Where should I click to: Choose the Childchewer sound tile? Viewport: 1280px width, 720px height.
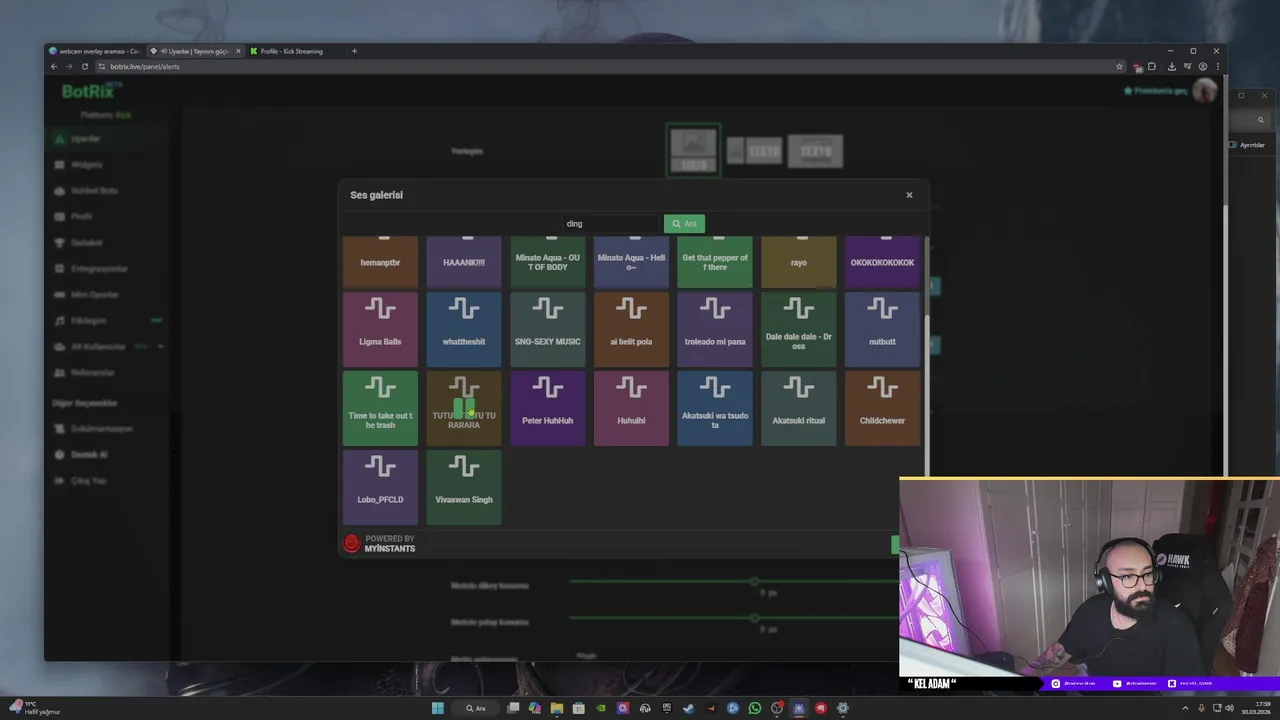point(882,408)
